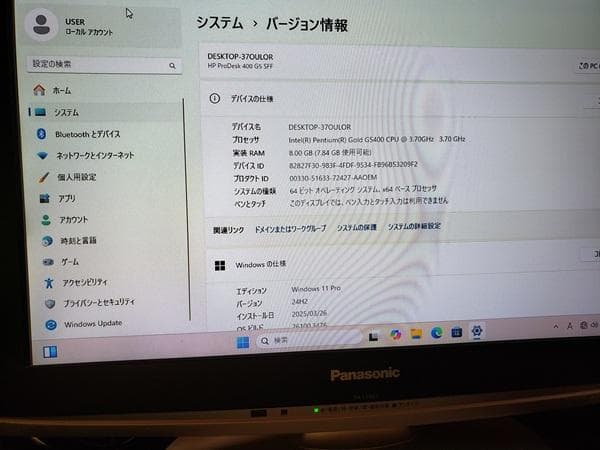Click the プロダクト ID value 00330-51633-72427-AAOEM
Image resolution: width=600 pixels, height=450 pixels.
333,178
